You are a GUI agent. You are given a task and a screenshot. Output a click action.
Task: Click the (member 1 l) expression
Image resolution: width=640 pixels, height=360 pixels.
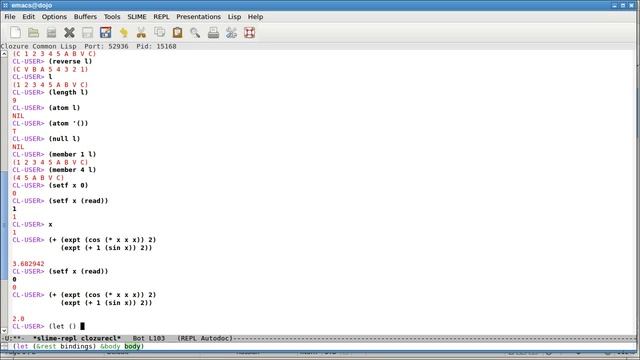point(72,154)
